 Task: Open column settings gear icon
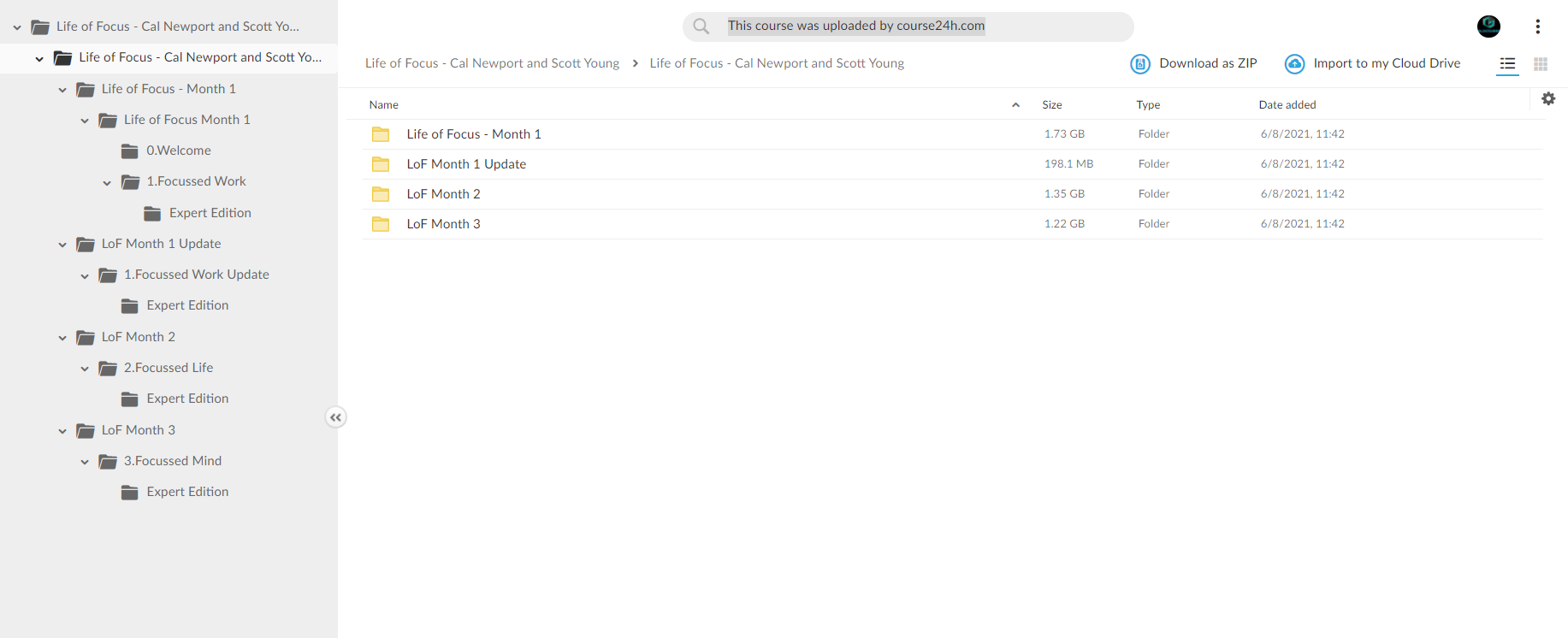(x=1548, y=99)
